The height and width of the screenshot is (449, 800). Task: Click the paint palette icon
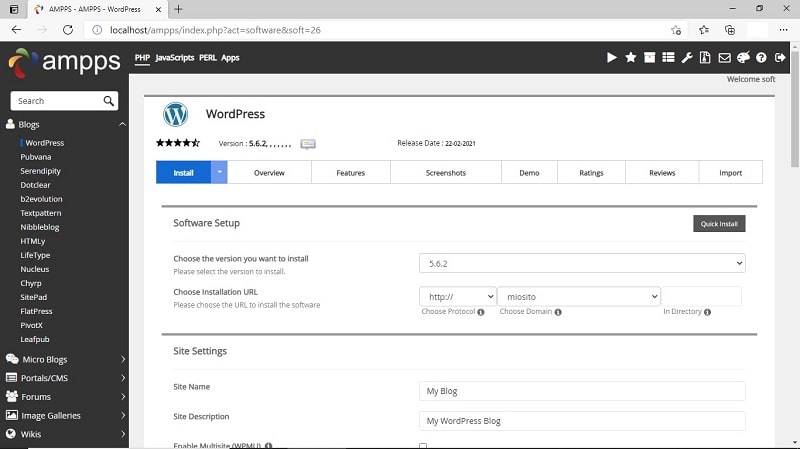pyautogui.click(x=743, y=58)
